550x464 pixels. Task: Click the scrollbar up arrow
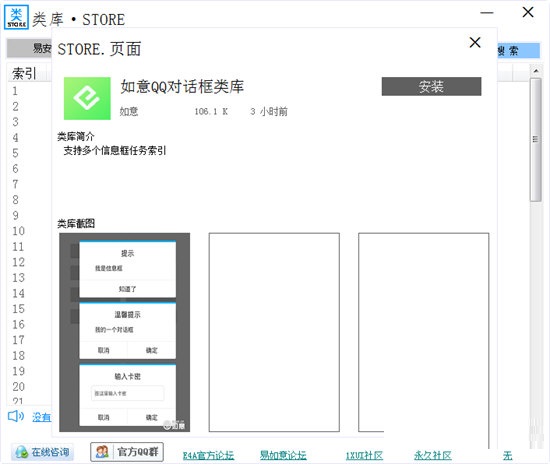[536, 70]
